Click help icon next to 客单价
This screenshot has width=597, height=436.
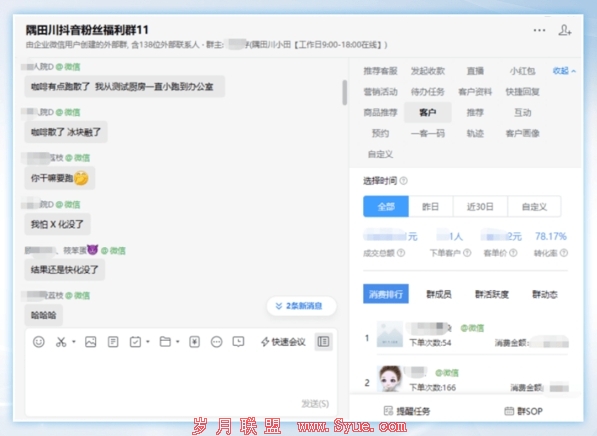(513, 253)
